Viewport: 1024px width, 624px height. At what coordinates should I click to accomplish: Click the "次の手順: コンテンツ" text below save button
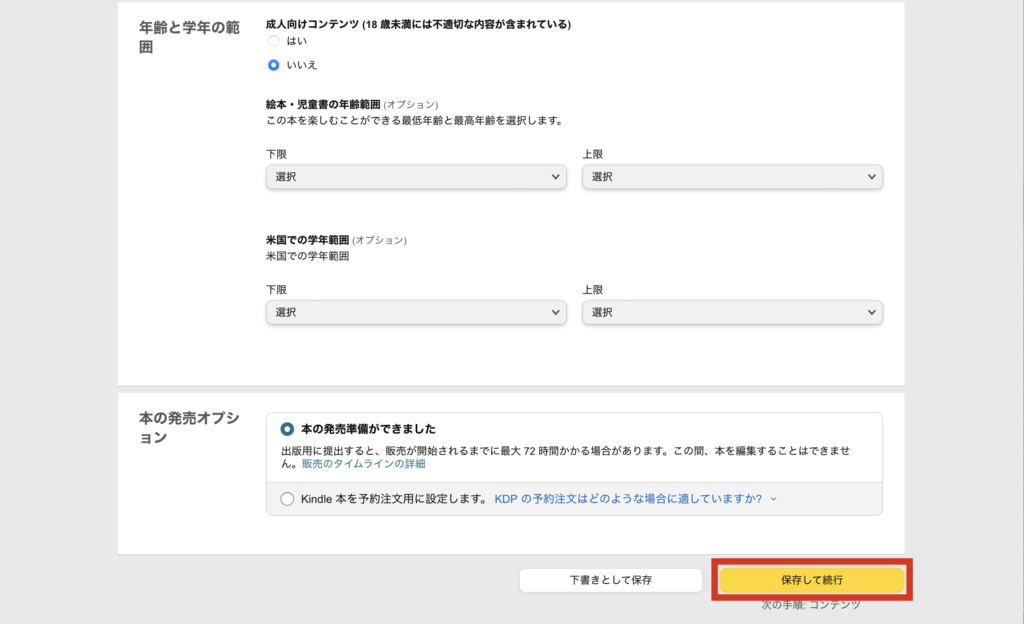tap(810, 605)
